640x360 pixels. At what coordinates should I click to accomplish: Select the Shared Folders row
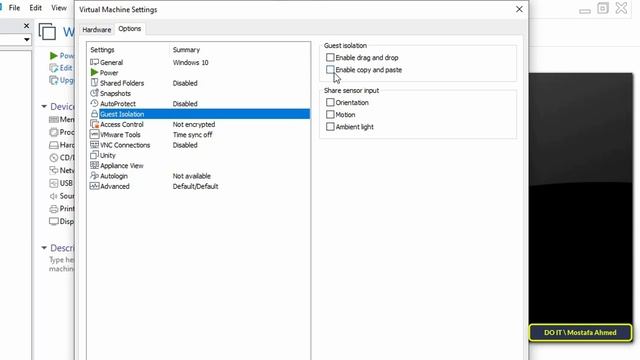199,83
